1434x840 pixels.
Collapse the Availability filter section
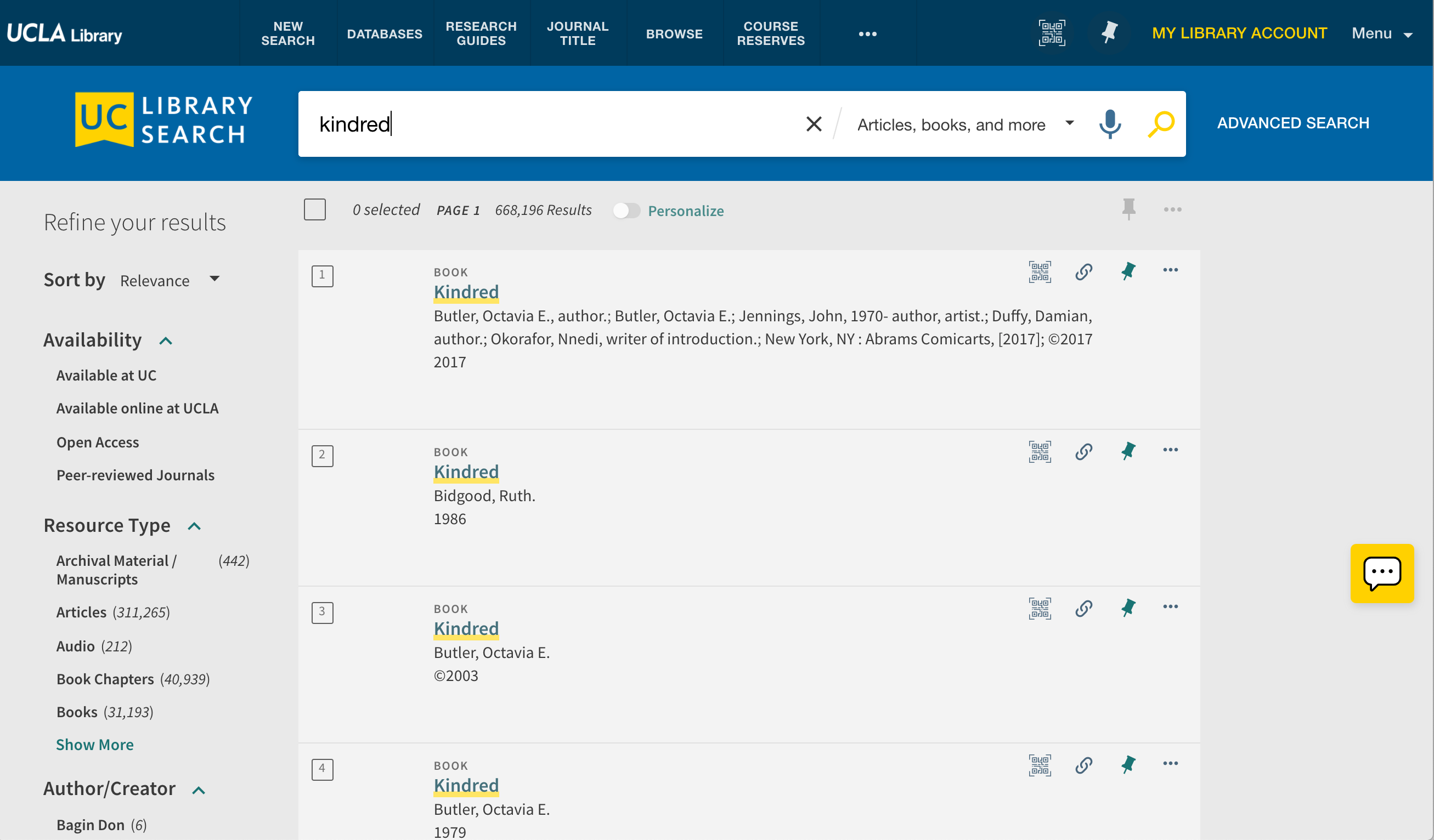tap(166, 340)
